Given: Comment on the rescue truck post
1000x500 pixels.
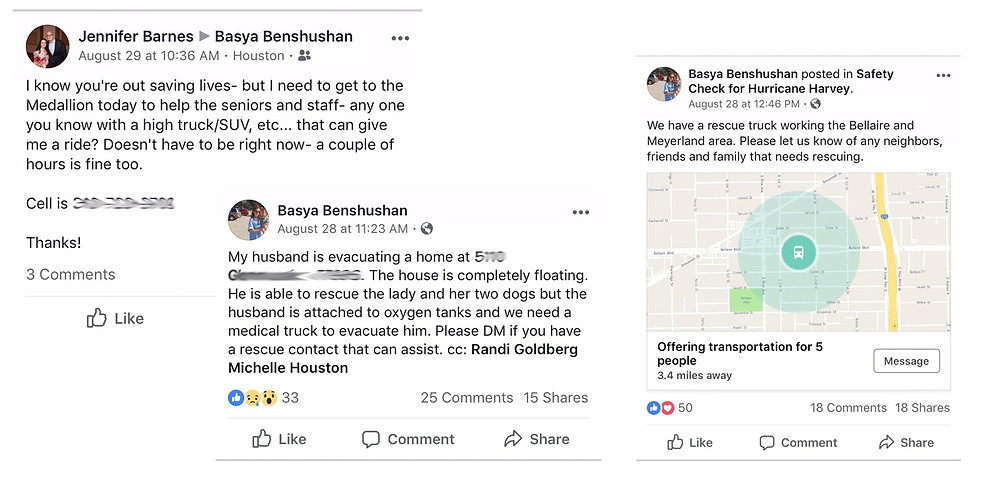Looking at the screenshot, I should pos(798,442).
